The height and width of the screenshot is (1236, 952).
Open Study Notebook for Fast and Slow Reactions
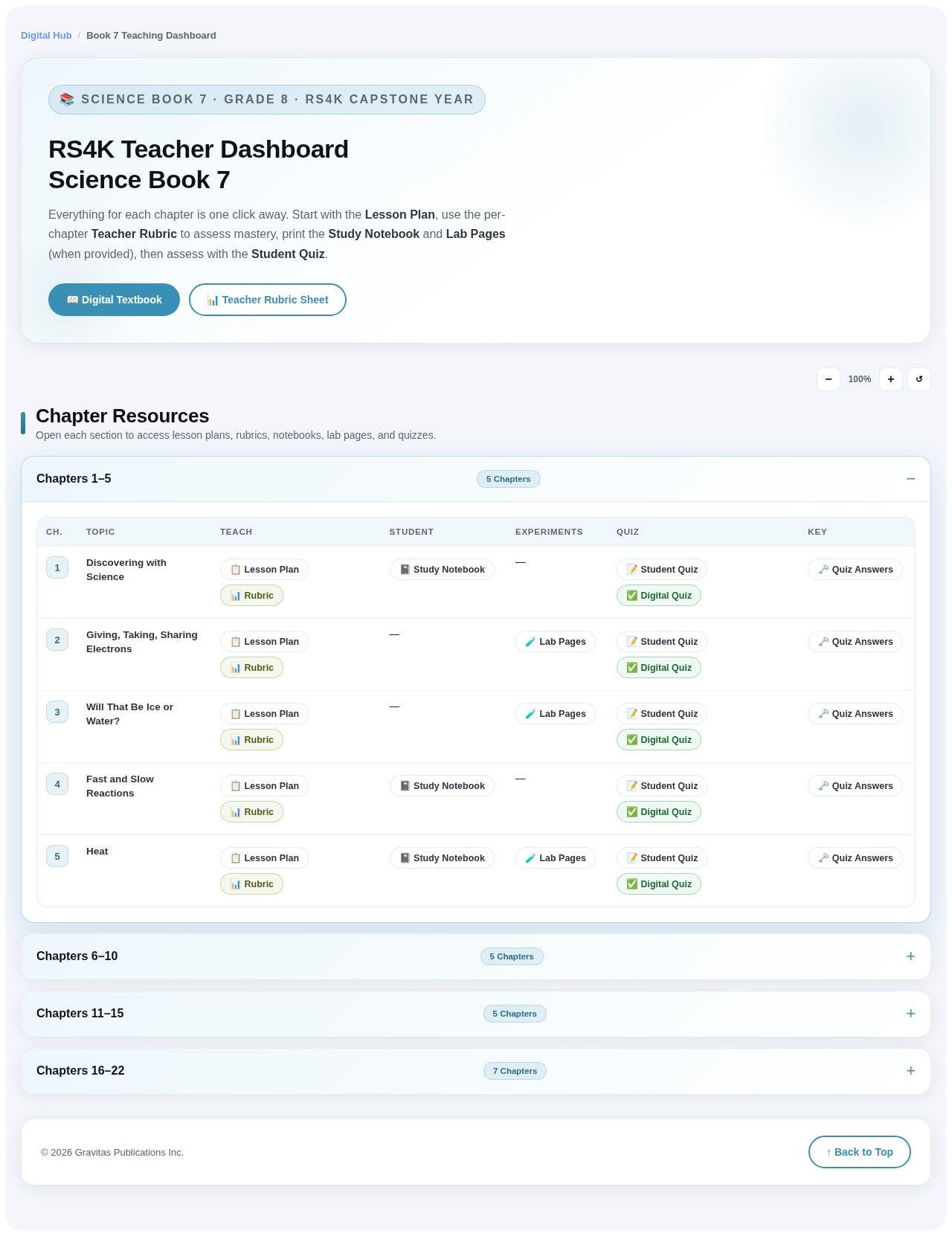(442, 786)
